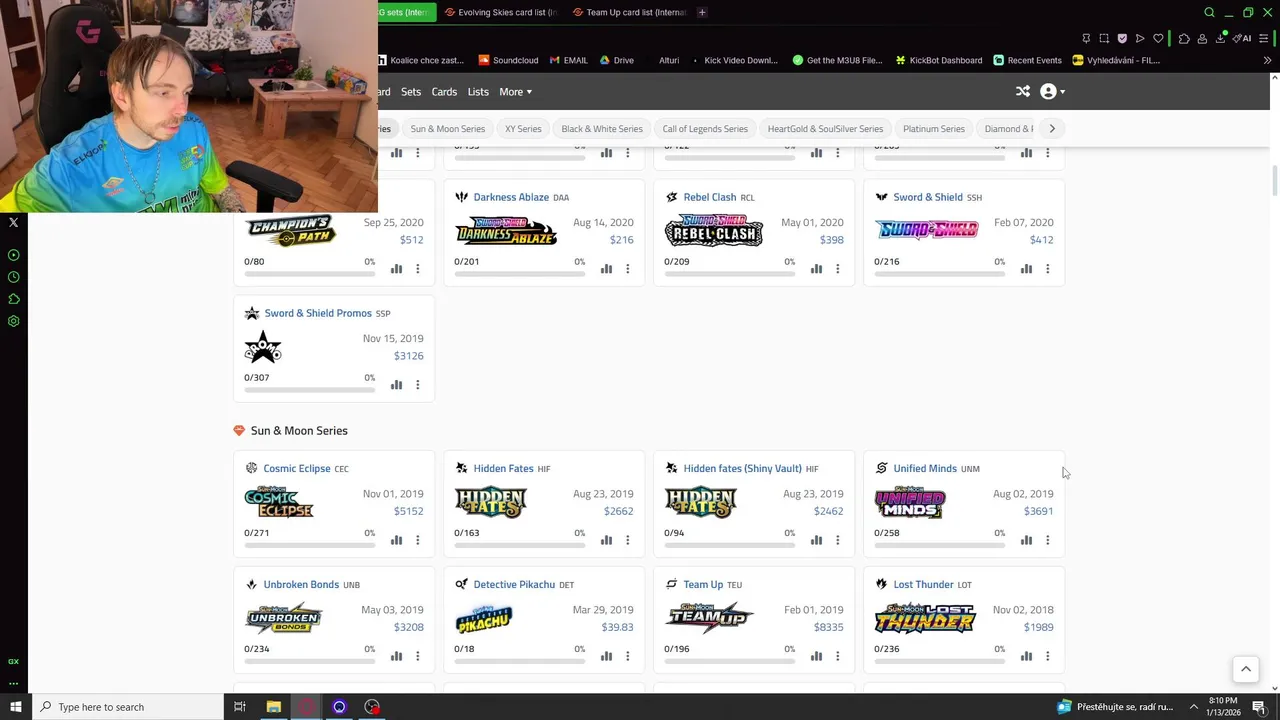The height and width of the screenshot is (720, 1280).
Task: Click the shuffle random icon in header
Action: tap(1023, 92)
